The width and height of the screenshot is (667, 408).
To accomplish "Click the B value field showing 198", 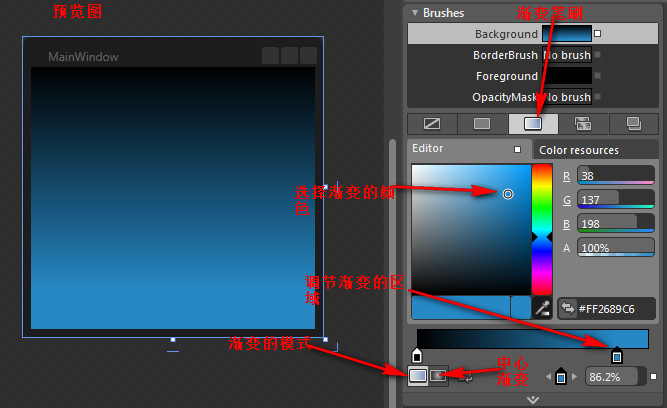I will pos(616,223).
